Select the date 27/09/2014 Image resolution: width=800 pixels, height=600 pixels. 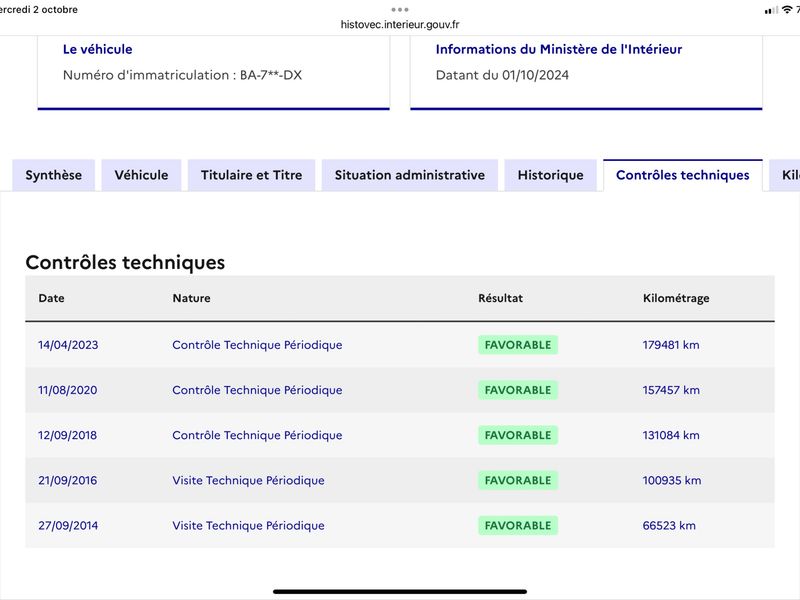click(x=68, y=526)
